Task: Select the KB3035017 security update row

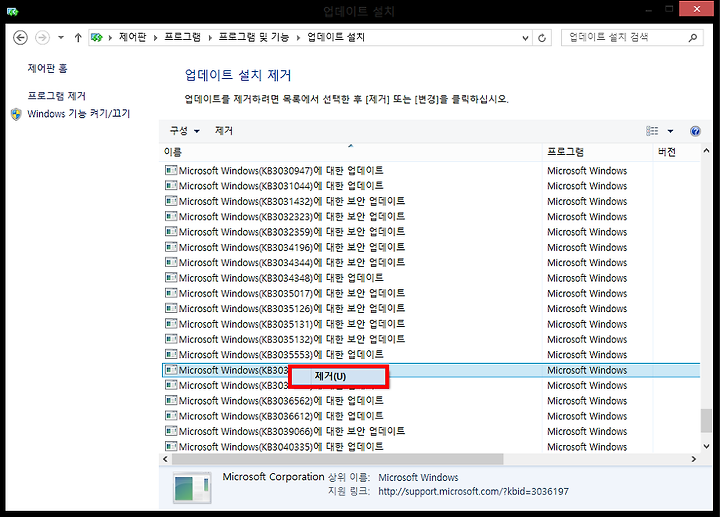Action: [x=431, y=293]
